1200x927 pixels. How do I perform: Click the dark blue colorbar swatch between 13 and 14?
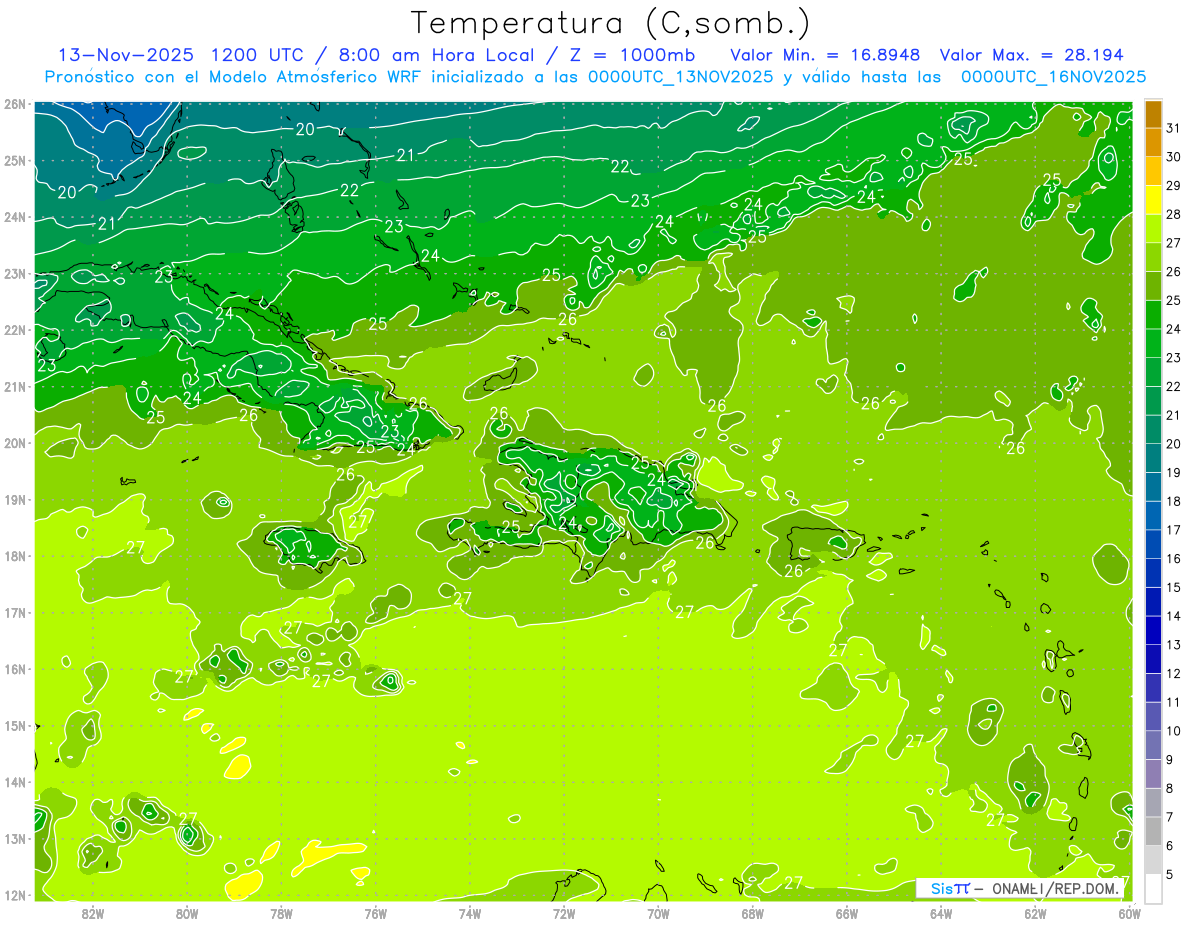pyautogui.click(x=1153, y=630)
